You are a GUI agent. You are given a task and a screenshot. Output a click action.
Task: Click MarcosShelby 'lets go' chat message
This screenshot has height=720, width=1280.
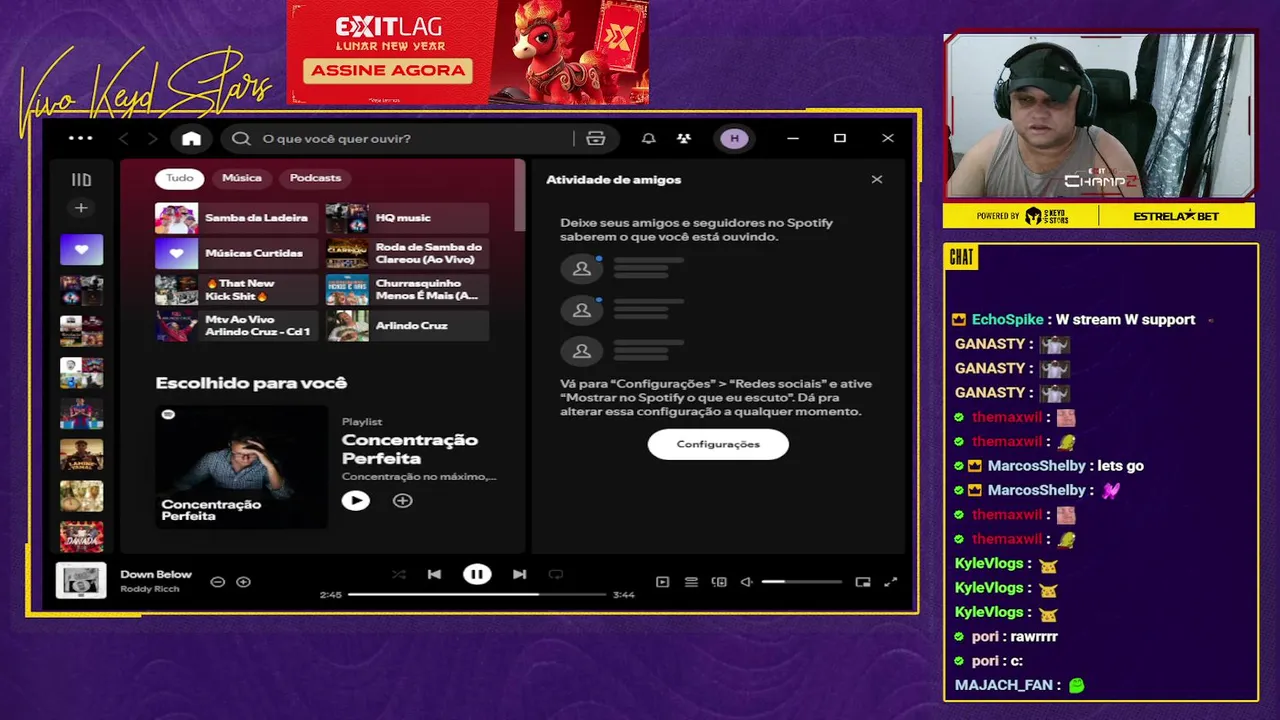coord(1047,466)
